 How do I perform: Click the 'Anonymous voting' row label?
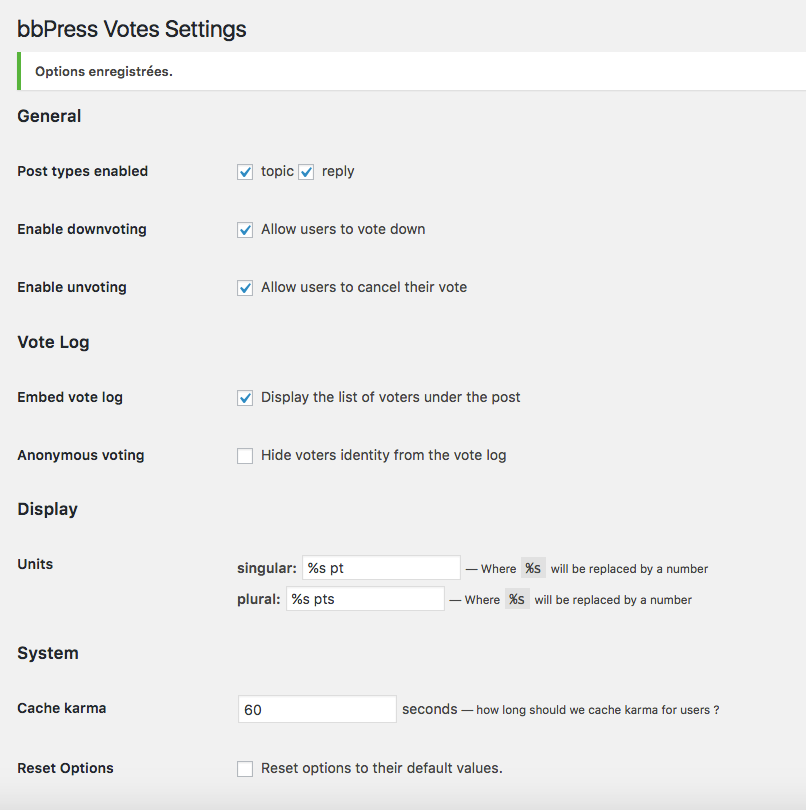(x=81, y=455)
